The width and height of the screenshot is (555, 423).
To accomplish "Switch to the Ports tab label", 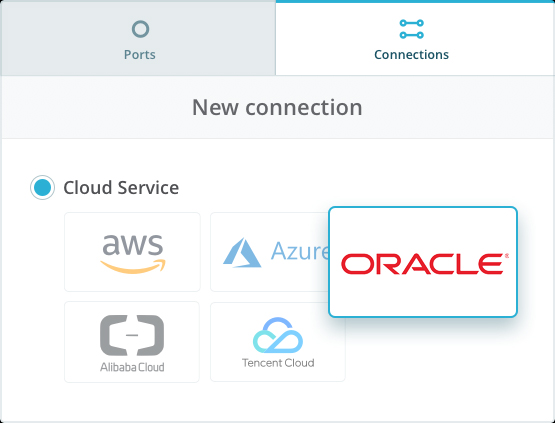I will pos(139,55).
